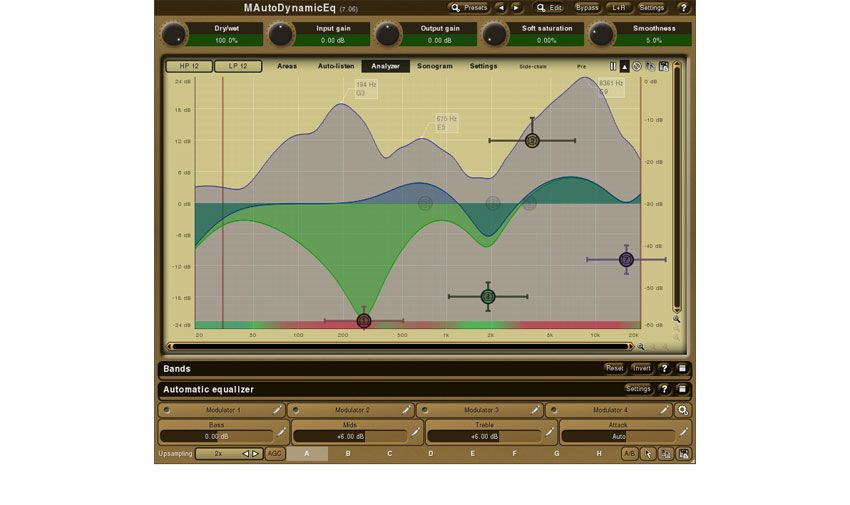Toggle the HP 12 filter button
Screen dimensions: 850x505
coord(189,66)
